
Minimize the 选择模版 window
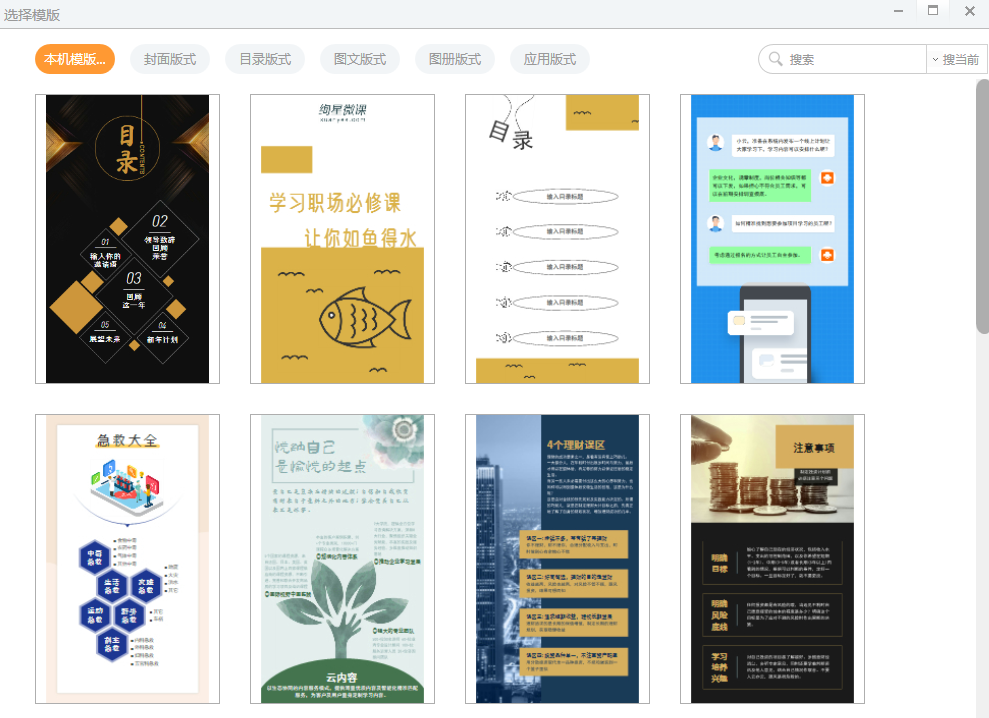click(898, 11)
